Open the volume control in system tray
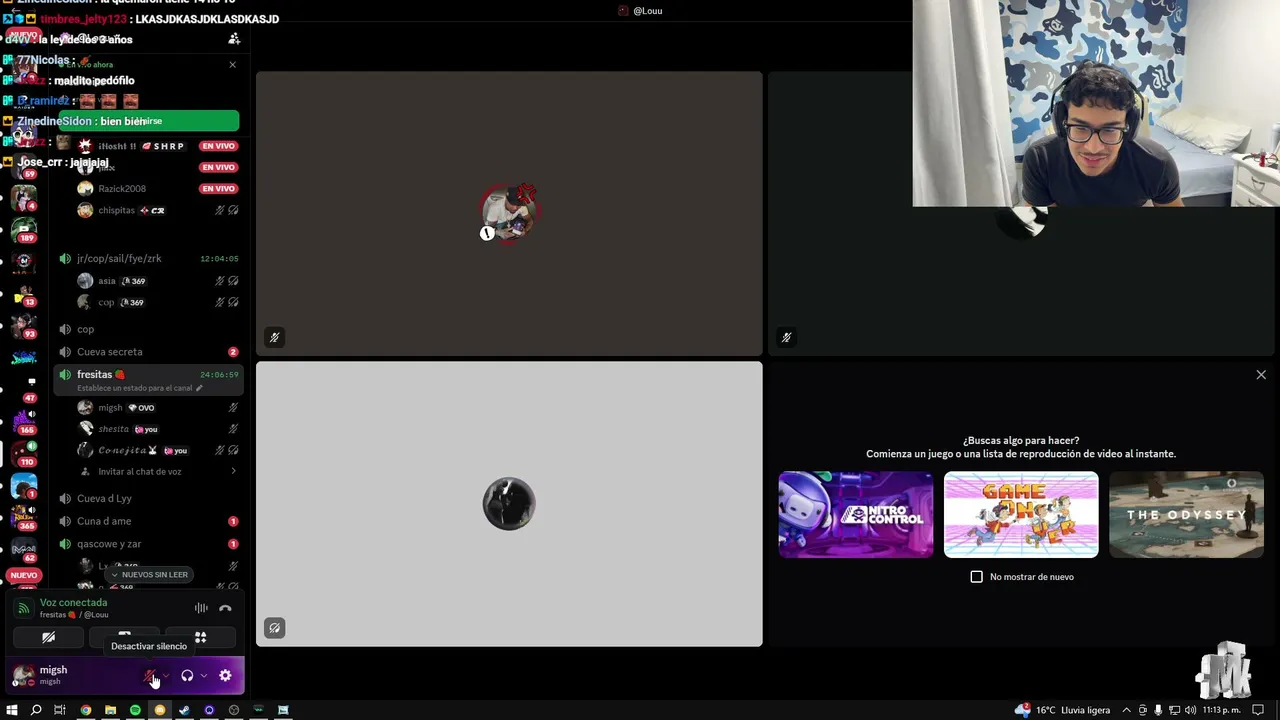Screen dimensions: 1280x720 pyautogui.click(x=1188, y=710)
